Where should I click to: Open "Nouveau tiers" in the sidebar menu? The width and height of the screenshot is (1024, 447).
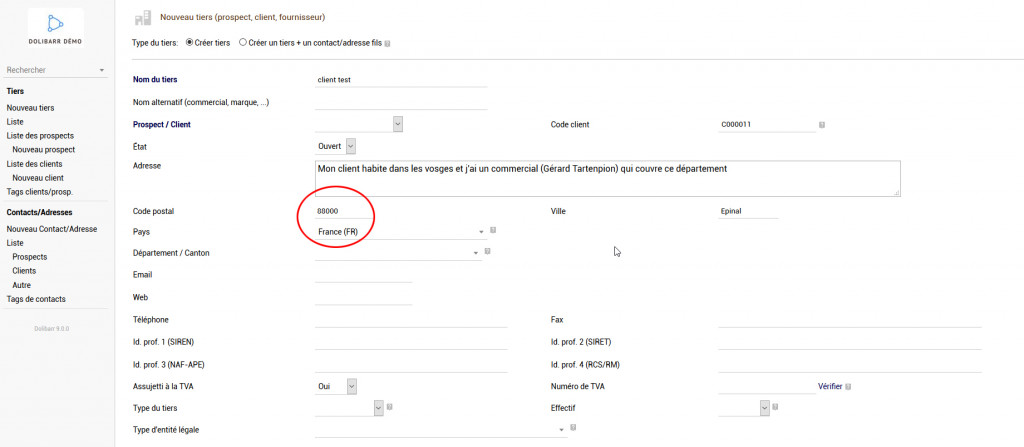30,107
